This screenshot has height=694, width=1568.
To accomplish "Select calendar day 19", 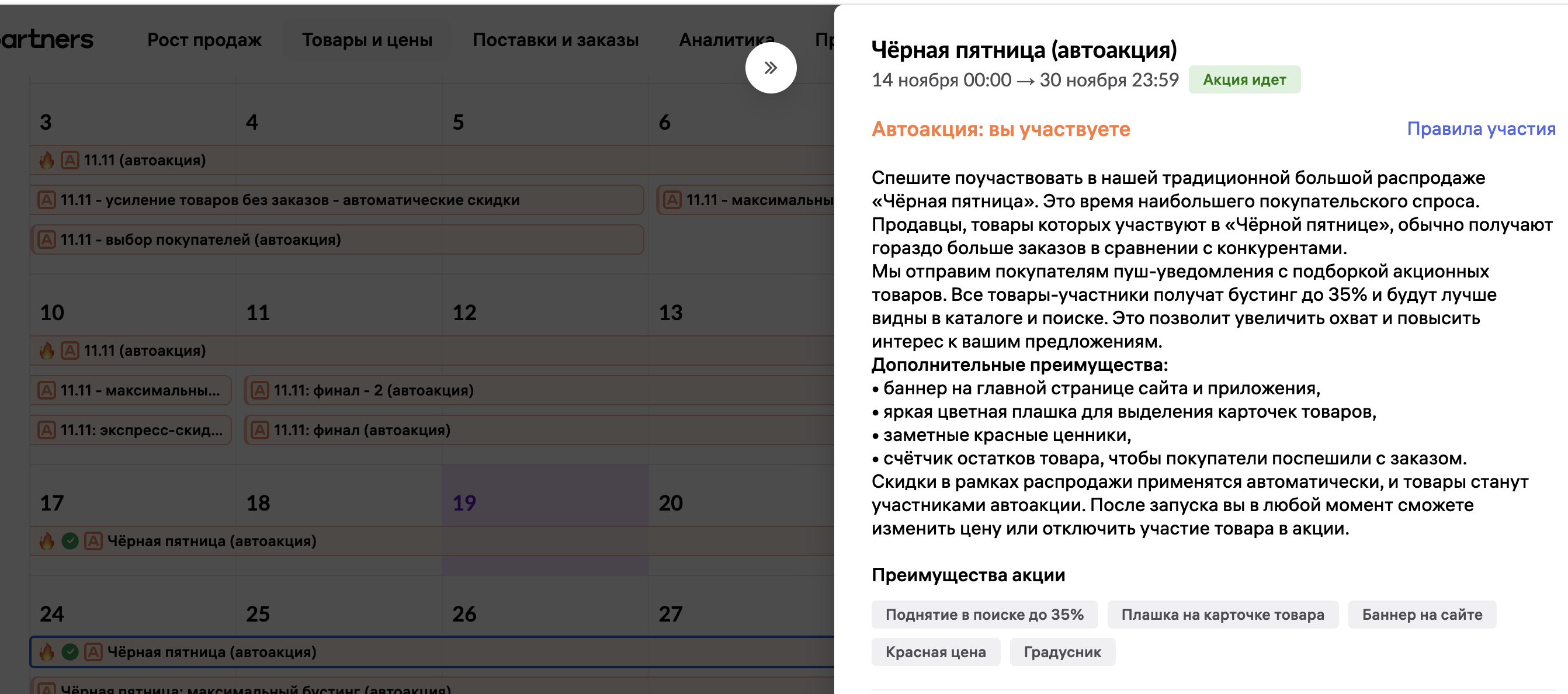I will [464, 503].
